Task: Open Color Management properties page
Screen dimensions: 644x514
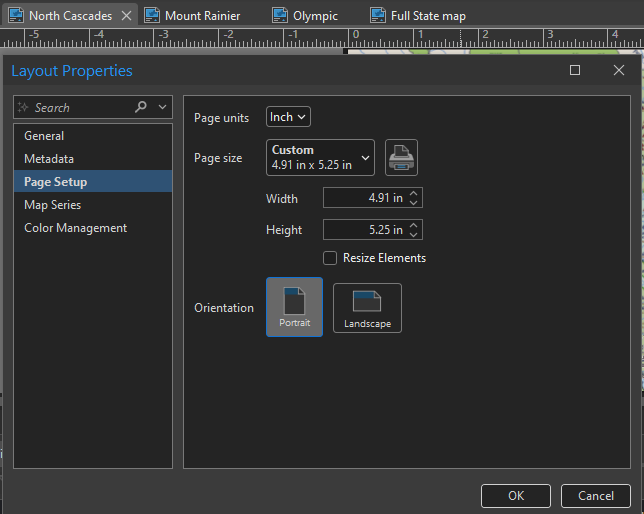Action: tap(93, 228)
